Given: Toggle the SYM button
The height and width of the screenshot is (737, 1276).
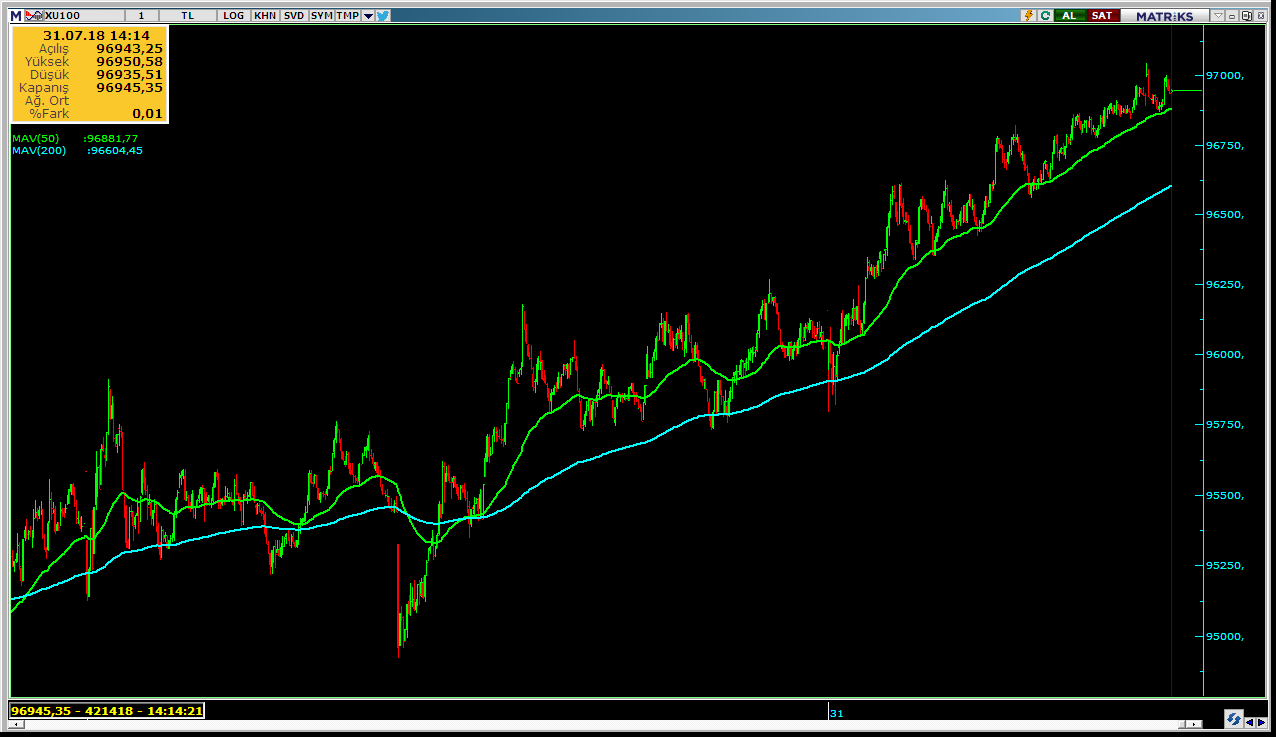Looking at the screenshot, I should (322, 15).
